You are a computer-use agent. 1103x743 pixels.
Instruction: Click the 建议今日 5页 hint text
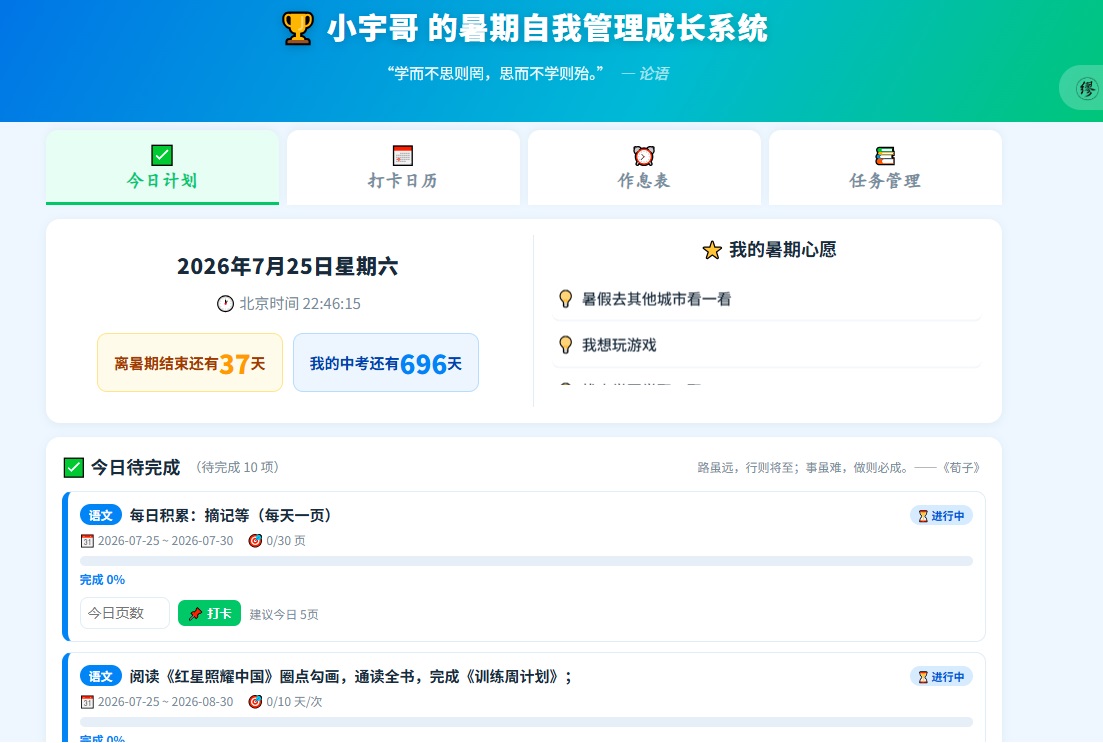(284, 614)
